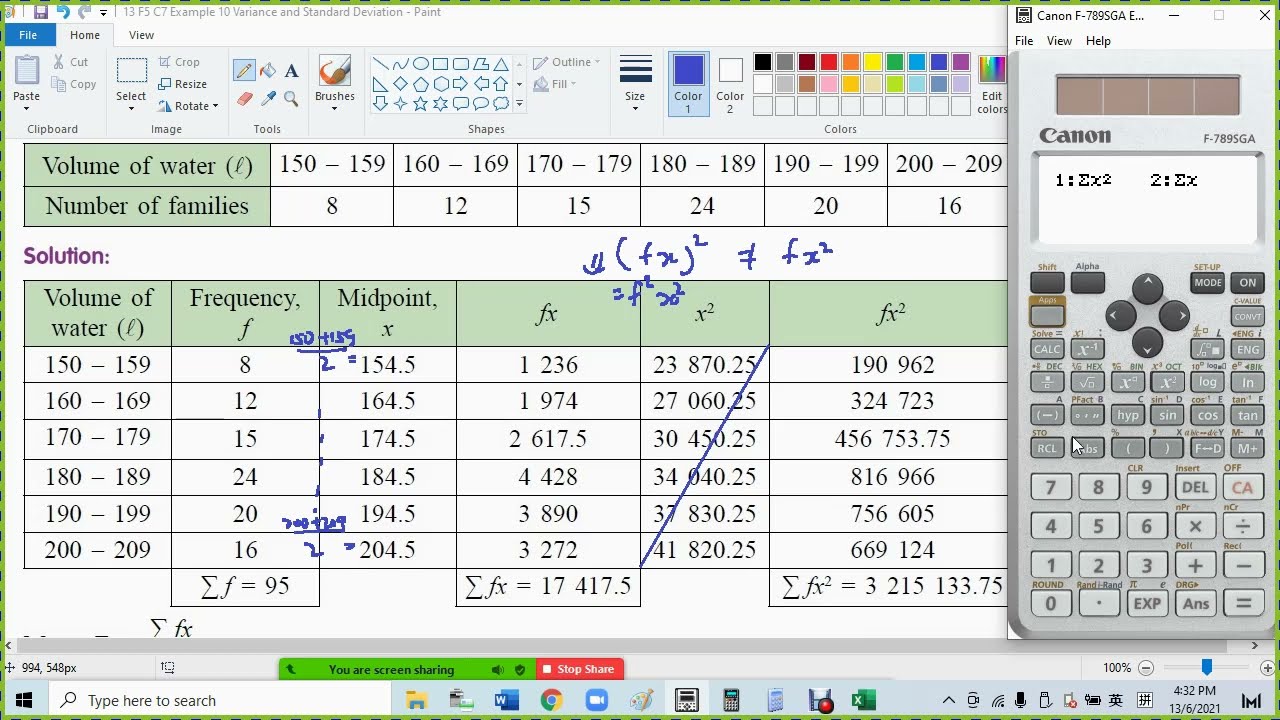Image resolution: width=1280 pixels, height=720 pixels.
Task: Select the Color 2 box
Action: (730, 84)
